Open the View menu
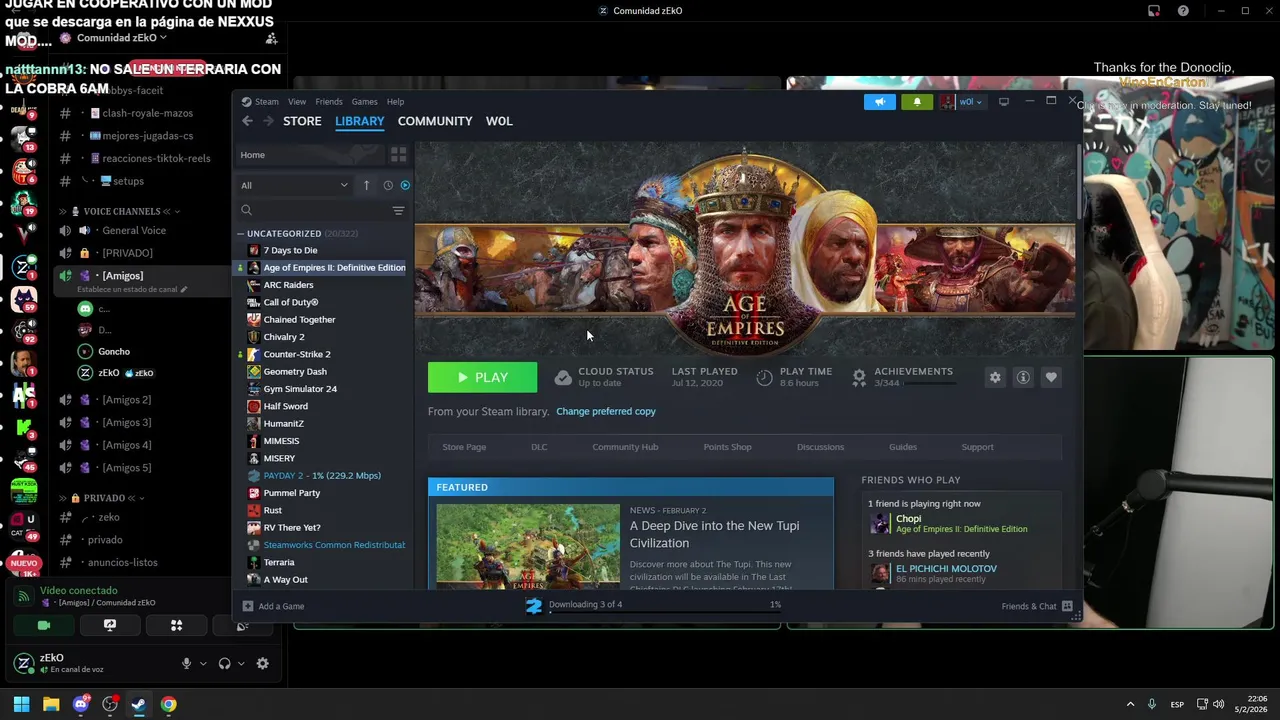 point(297,102)
